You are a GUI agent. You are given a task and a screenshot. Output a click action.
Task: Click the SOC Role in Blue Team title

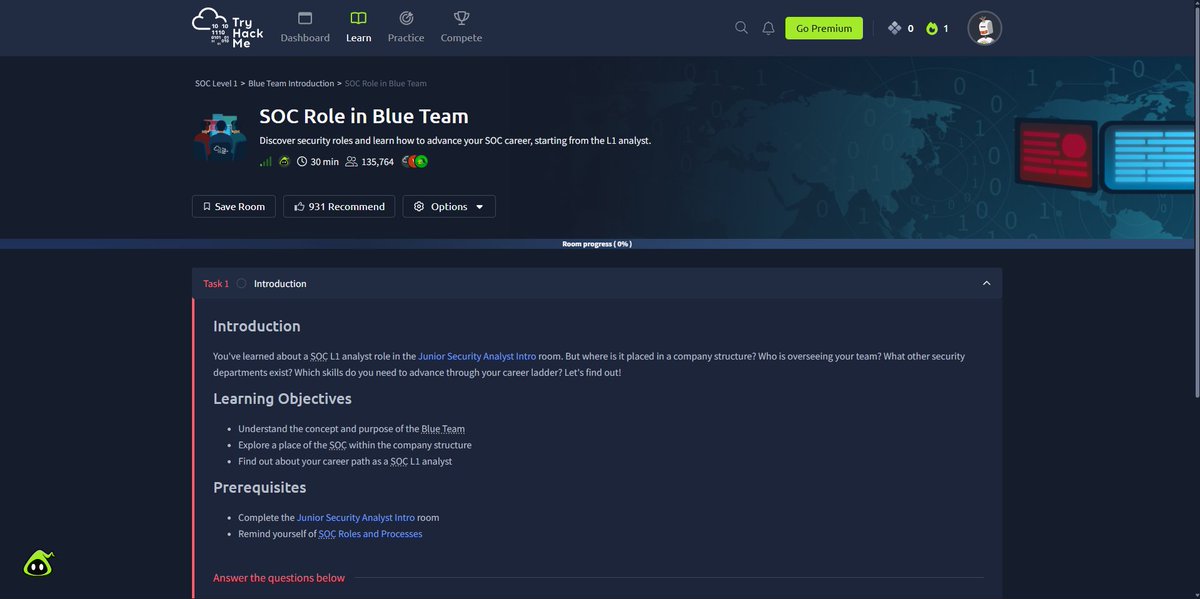tap(364, 116)
